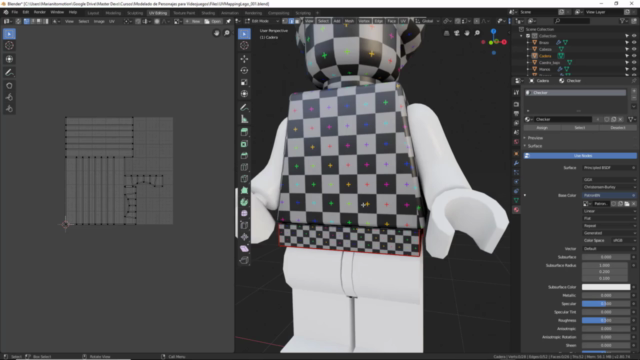The image size is (640, 360).
Task: Collapse the Surface panel
Action: [x=535, y=146]
